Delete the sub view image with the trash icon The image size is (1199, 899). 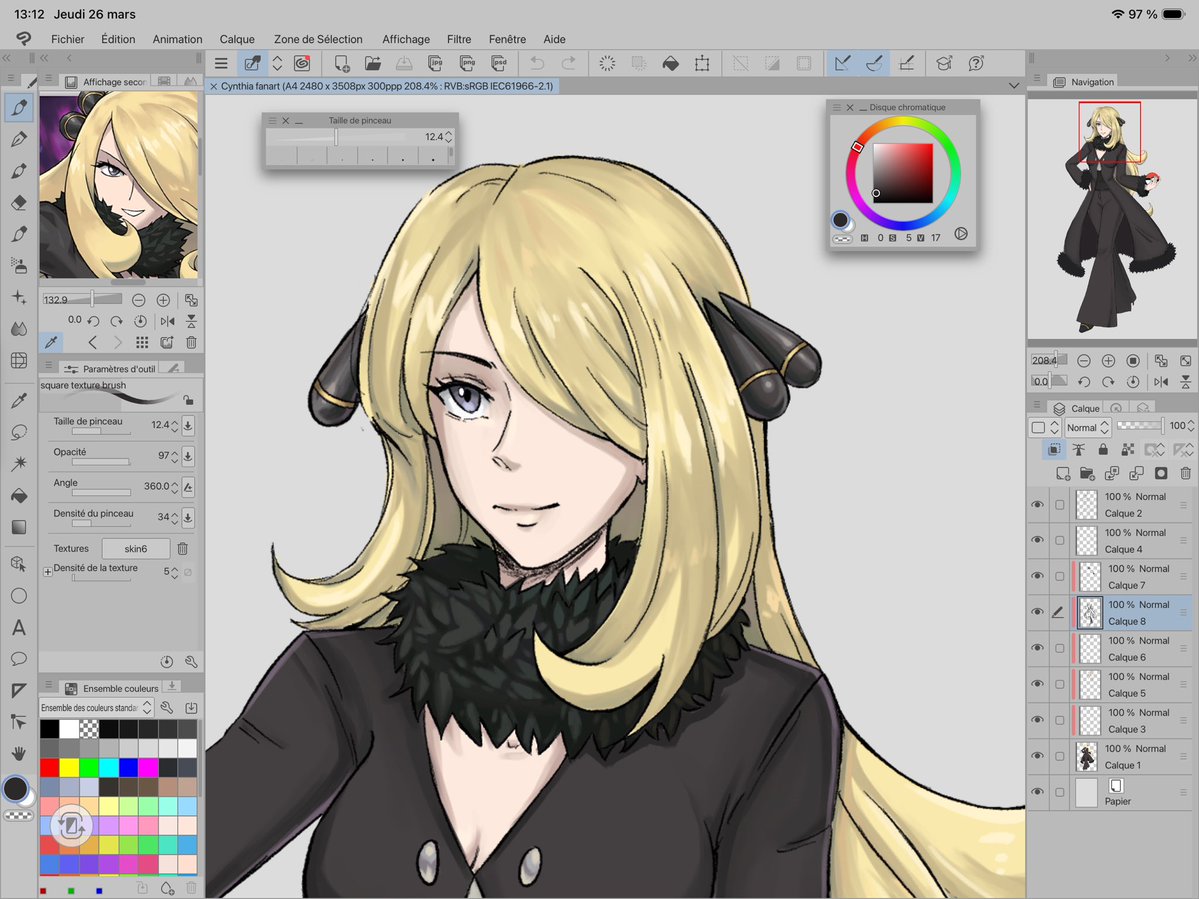191,342
